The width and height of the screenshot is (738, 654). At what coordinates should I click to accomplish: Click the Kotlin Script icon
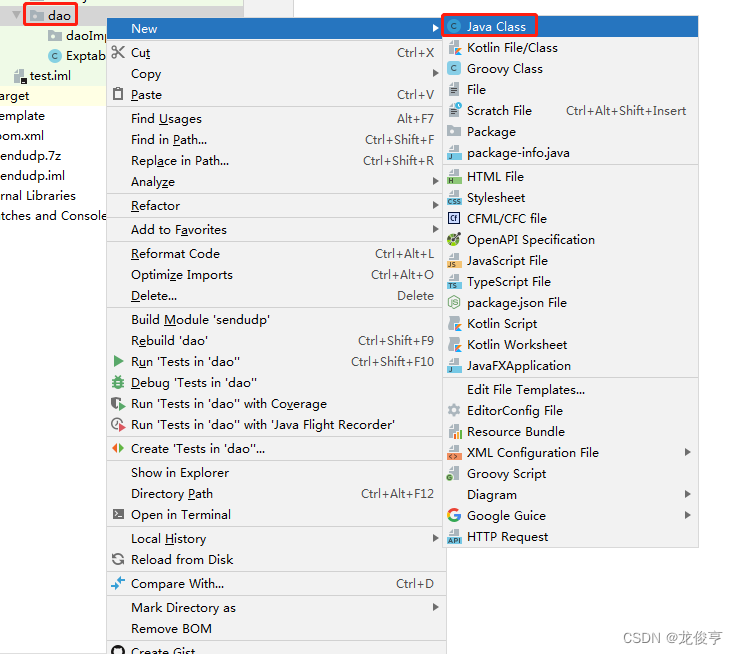click(x=454, y=324)
